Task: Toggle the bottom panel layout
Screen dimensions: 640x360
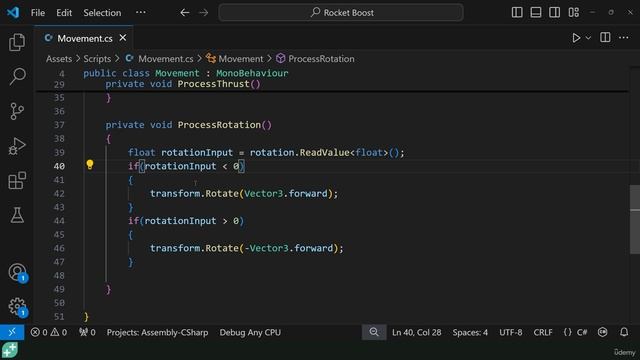Action: 536,12
